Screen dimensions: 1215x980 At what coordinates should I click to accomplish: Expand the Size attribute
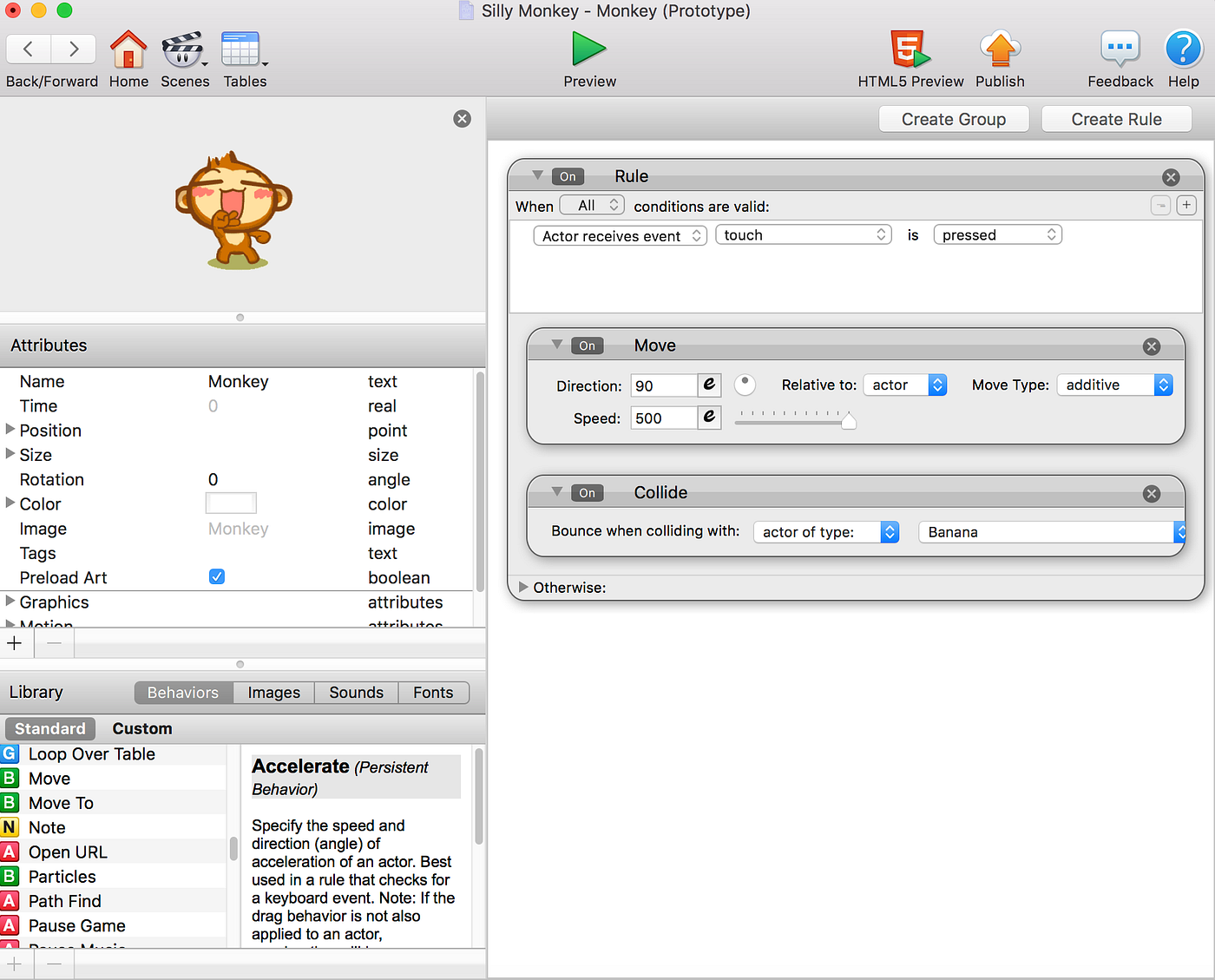click(x=10, y=454)
